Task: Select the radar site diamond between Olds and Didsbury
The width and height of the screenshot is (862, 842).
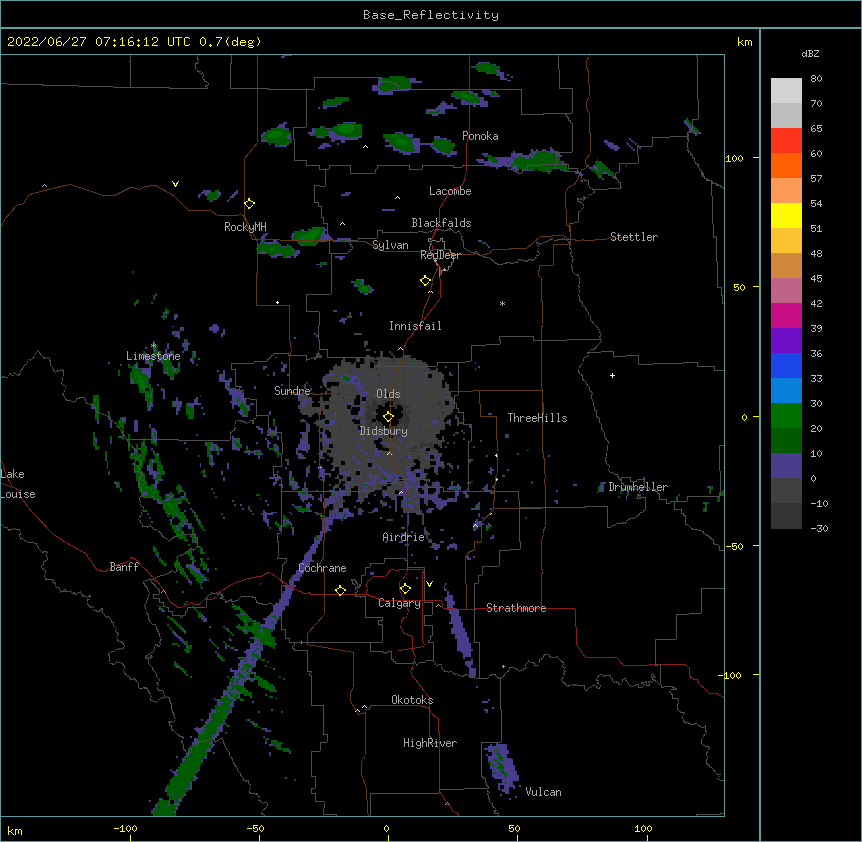Action: [389, 417]
